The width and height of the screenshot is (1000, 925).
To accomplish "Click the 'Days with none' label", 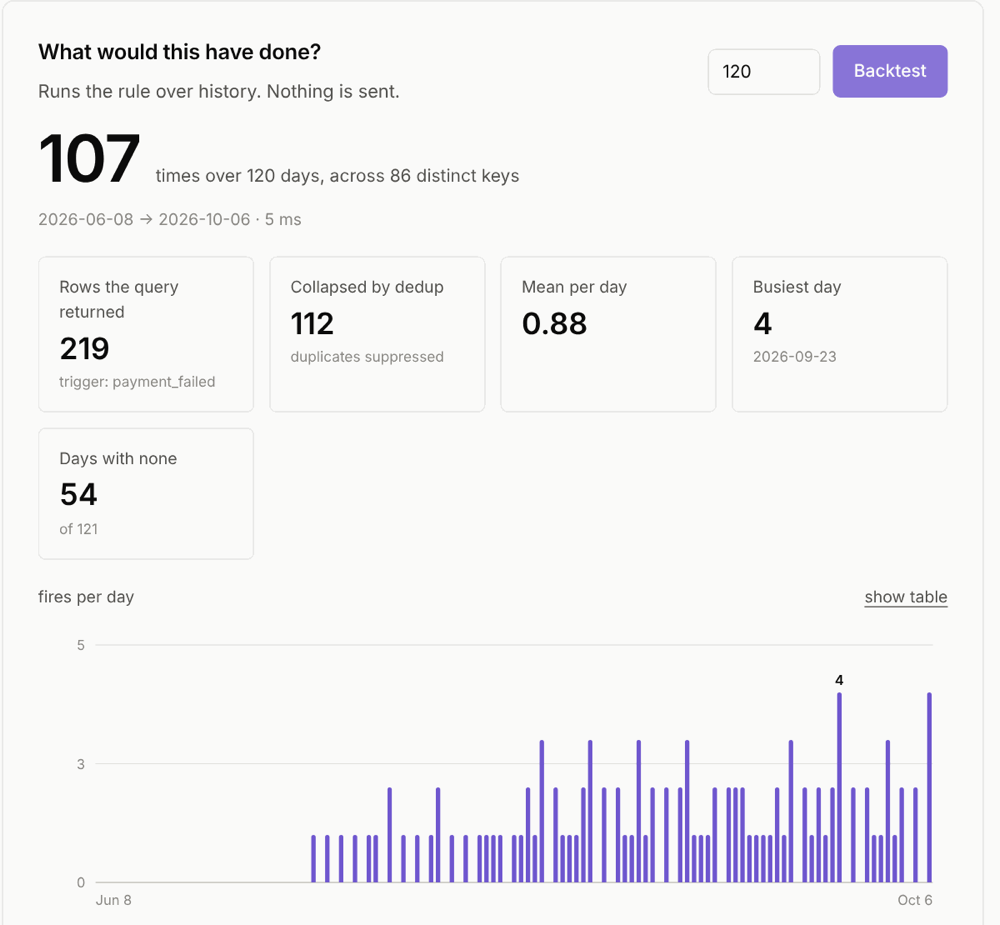I will pos(118,459).
